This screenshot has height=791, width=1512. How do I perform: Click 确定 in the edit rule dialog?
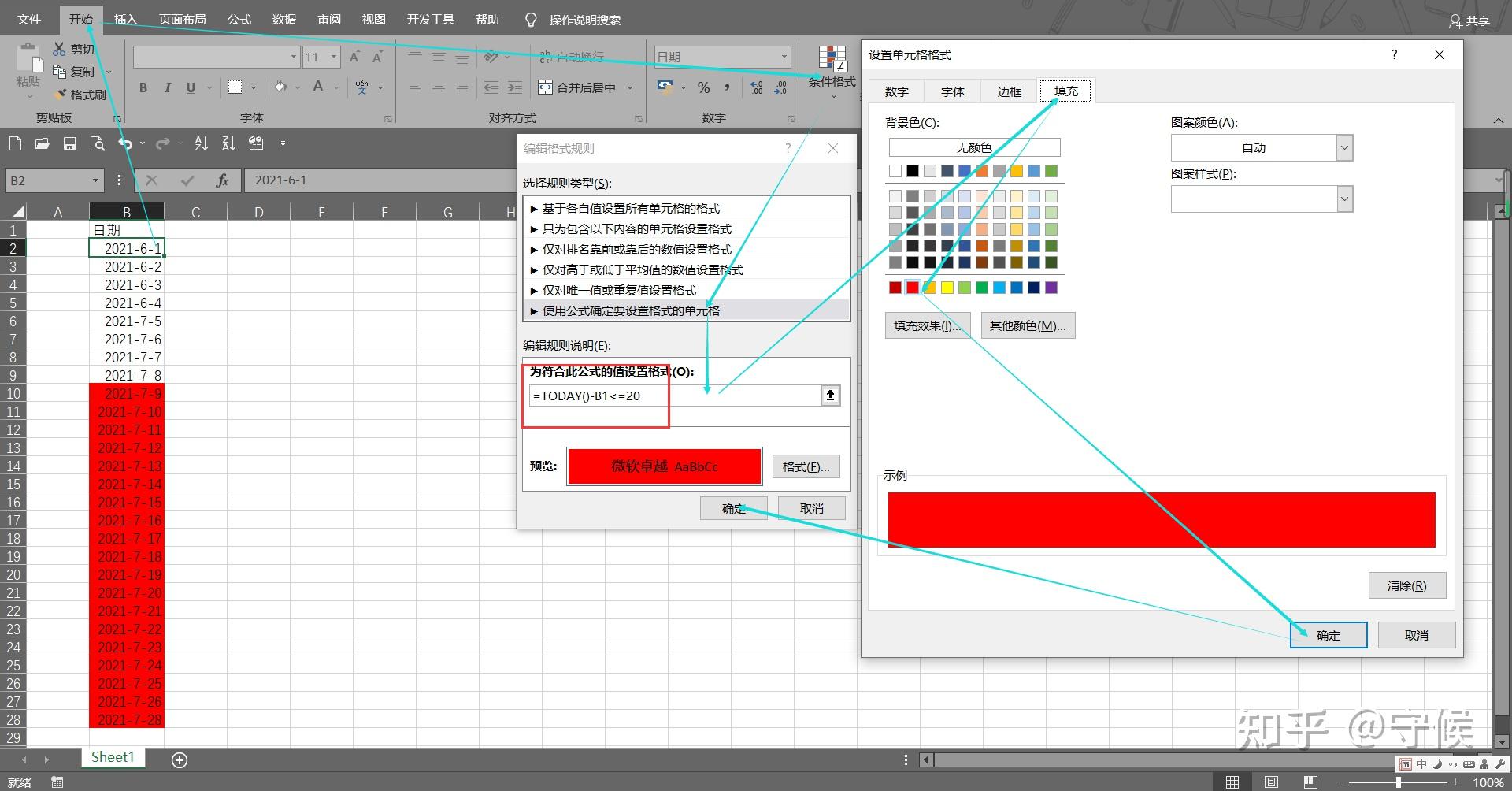733,508
